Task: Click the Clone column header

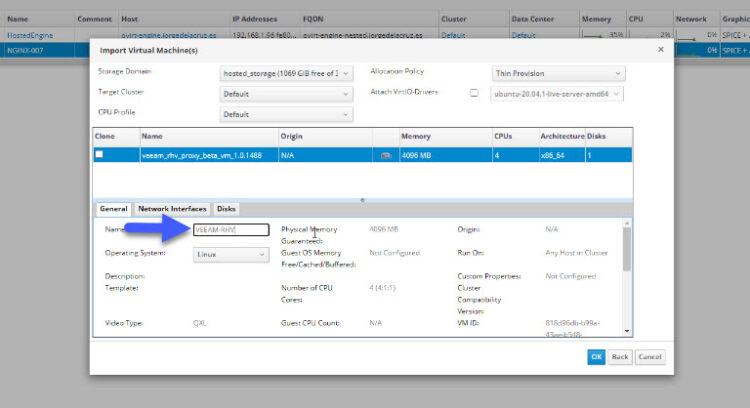Action: pos(105,136)
